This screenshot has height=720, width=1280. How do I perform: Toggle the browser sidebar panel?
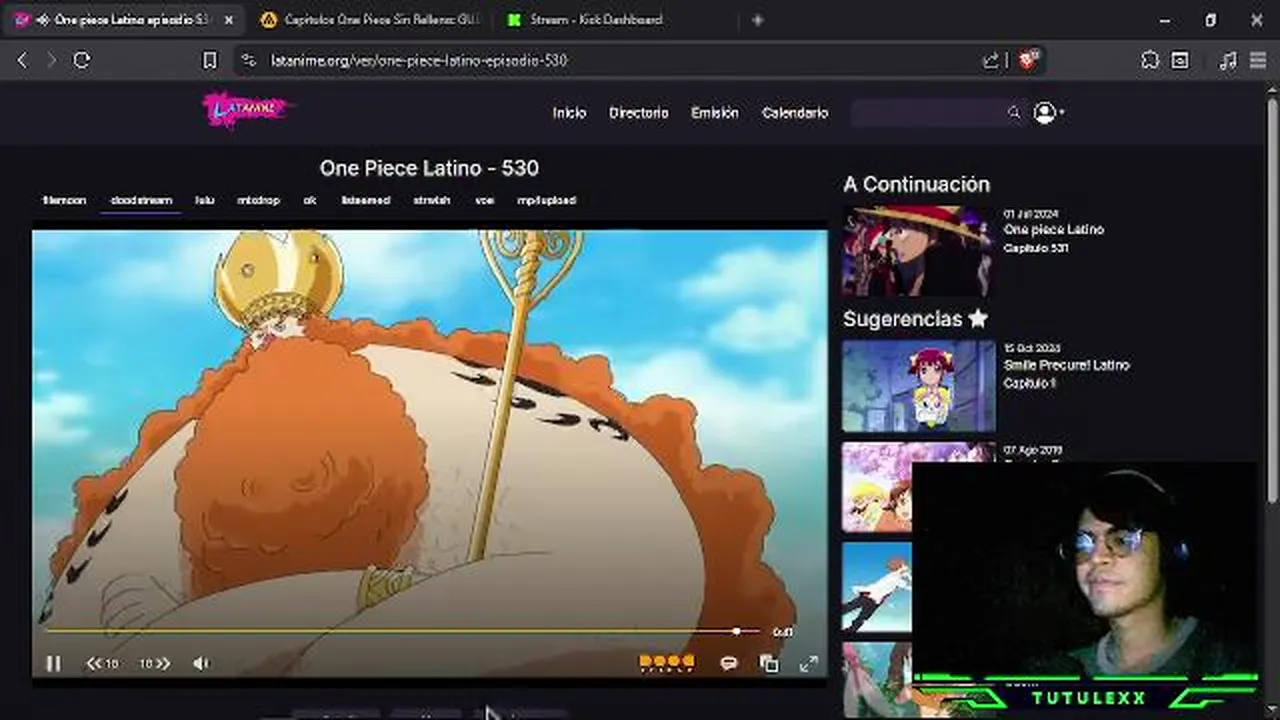[x=1180, y=60]
